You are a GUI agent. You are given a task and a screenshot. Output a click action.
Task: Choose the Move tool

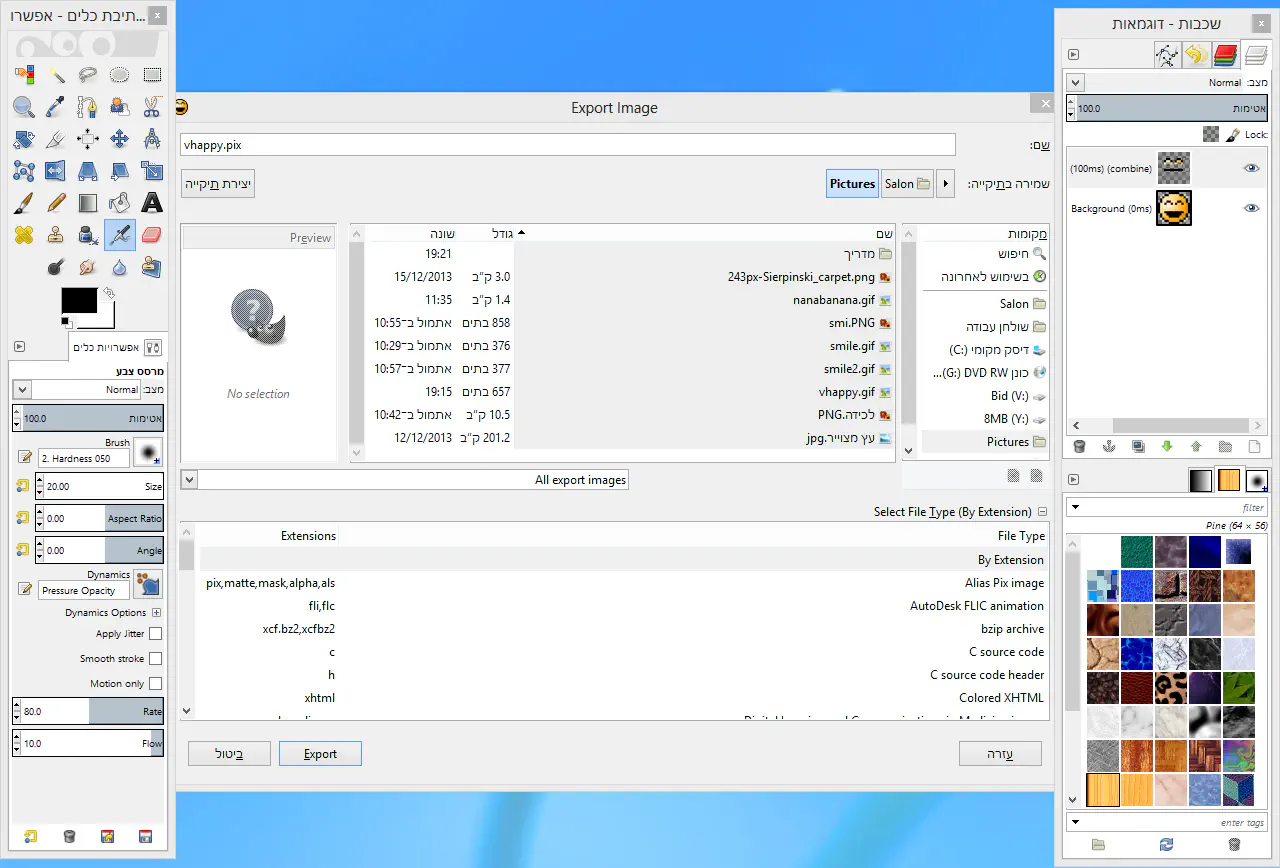pos(120,139)
